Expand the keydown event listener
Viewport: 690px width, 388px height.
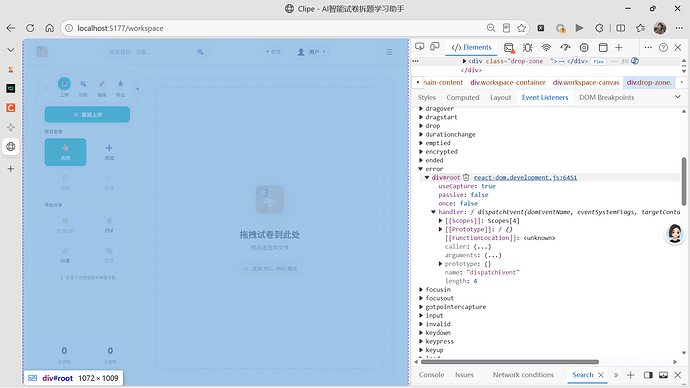[x=421, y=333]
